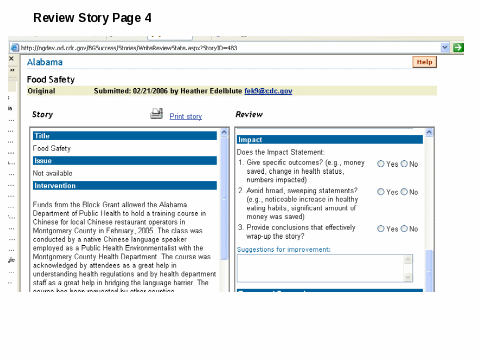Click the URL address field
Viewport: 480px width, 360px height.
(x=230, y=48)
